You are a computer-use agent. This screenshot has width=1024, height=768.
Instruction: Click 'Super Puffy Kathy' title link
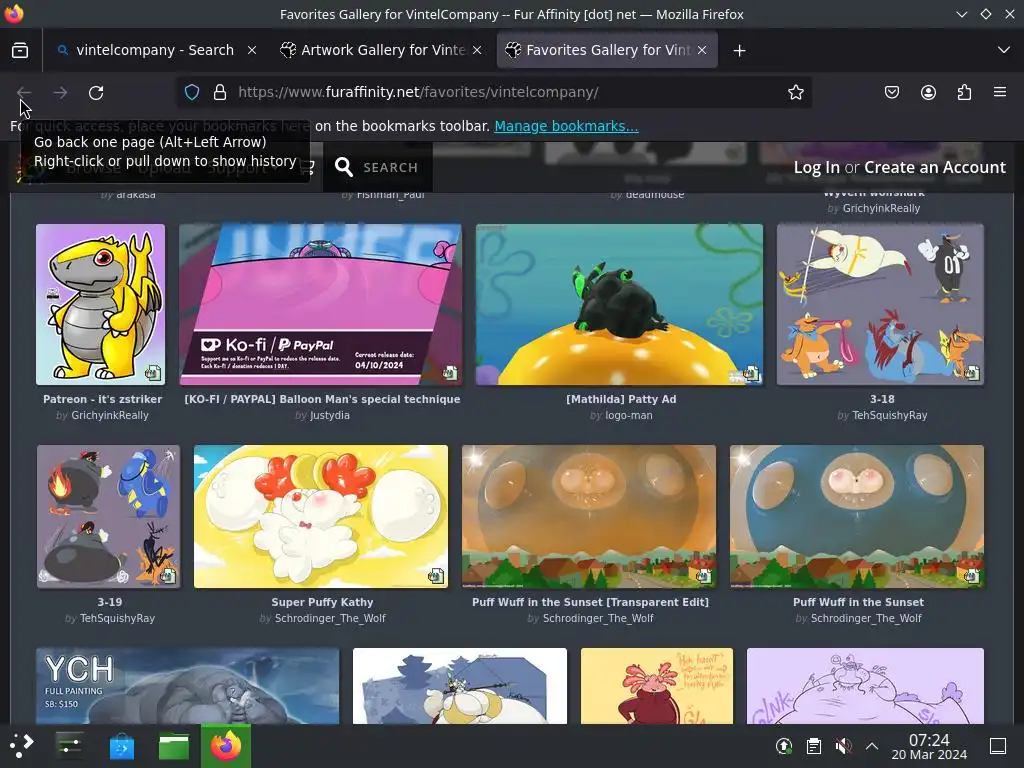click(x=323, y=602)
